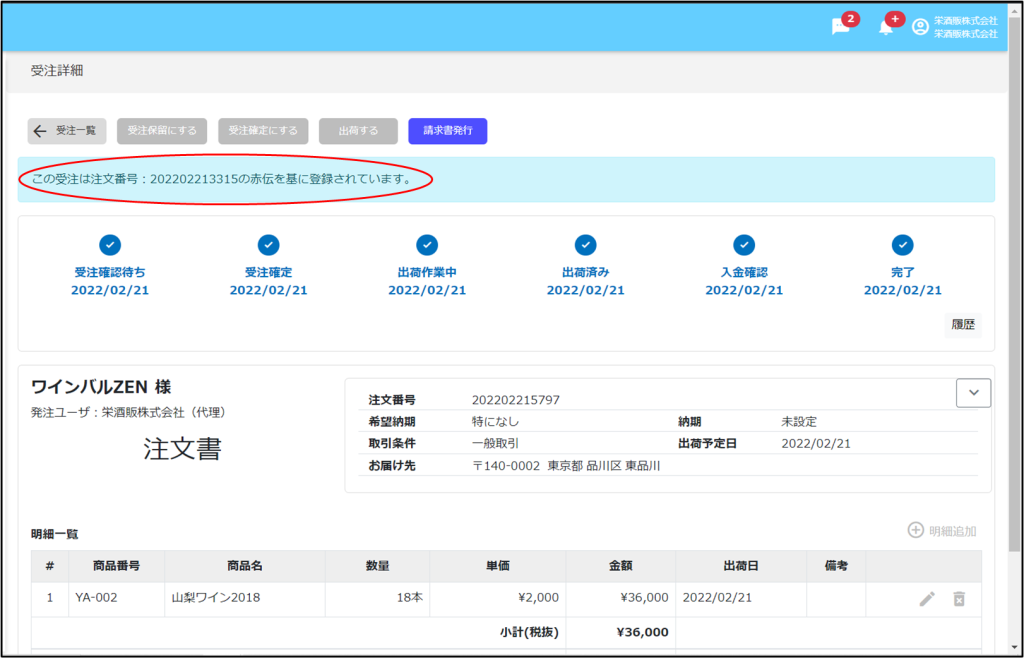The width and height of the screenshot is (1024, 658).
Task: Click the delivery address 〒140-0002 東京都 品川区 東品川
Action: tap(566, 466)
